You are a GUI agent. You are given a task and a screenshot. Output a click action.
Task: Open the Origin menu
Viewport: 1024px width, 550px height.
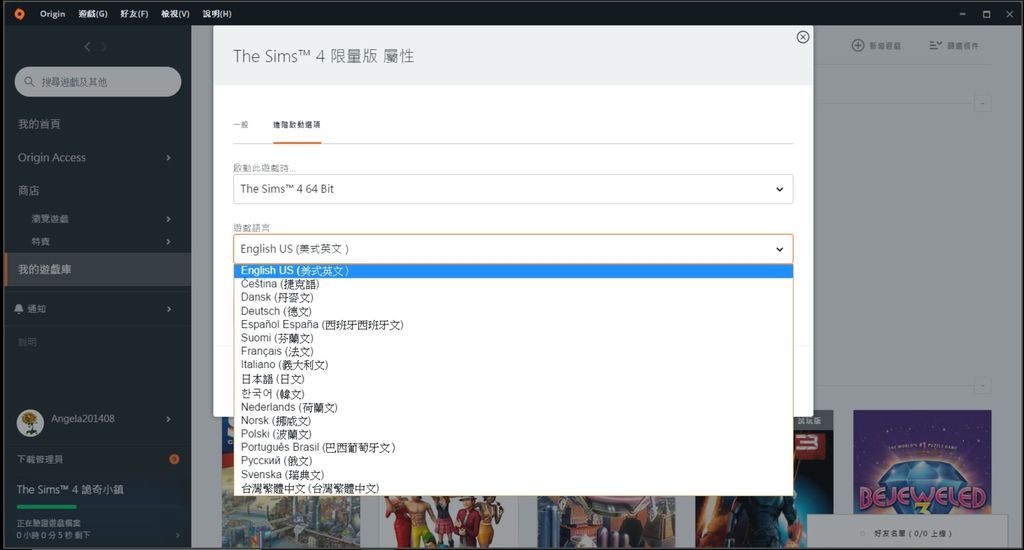pyautogui.click(x=52, y=14)
